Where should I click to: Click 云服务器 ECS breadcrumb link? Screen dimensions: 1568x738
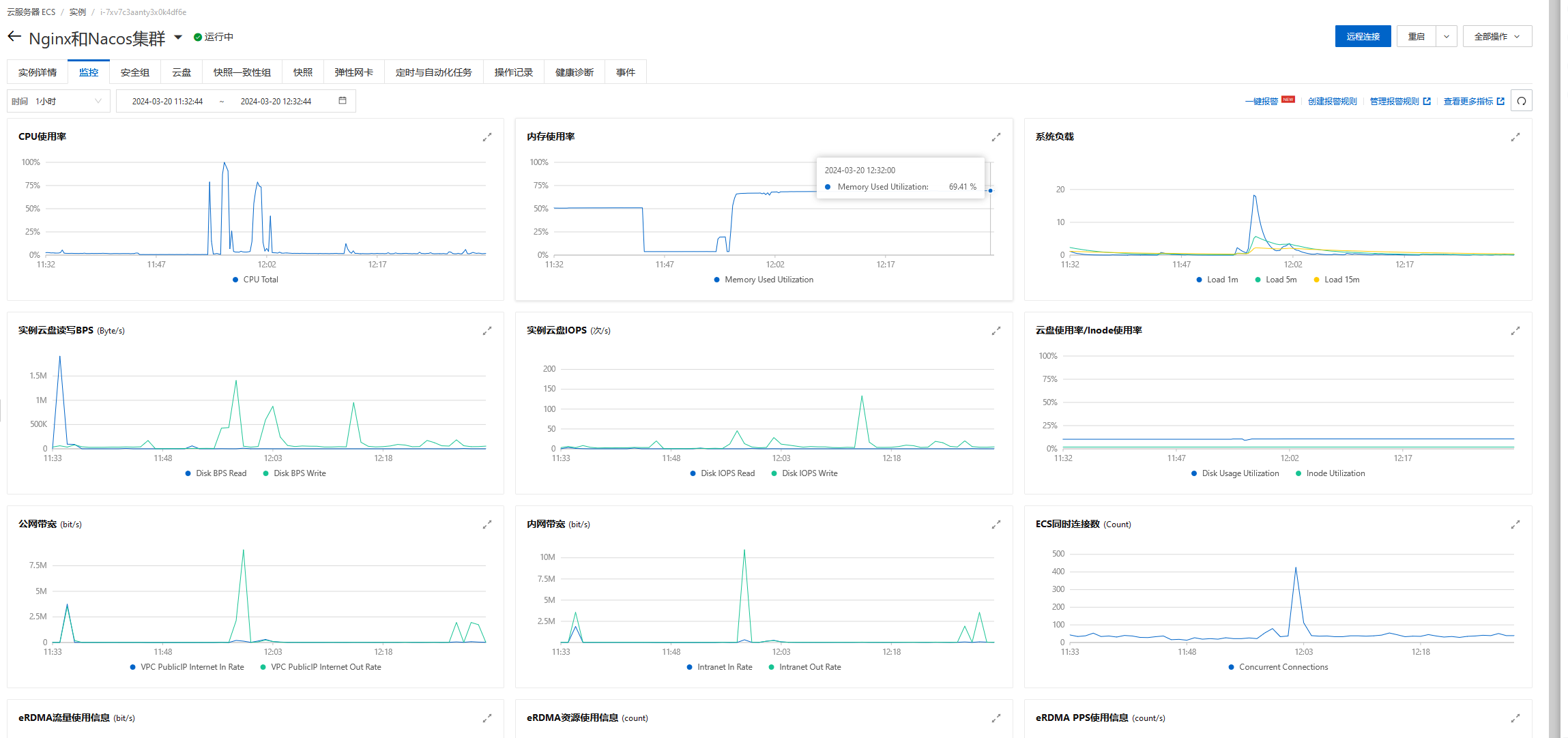click(x=31, y=12)
